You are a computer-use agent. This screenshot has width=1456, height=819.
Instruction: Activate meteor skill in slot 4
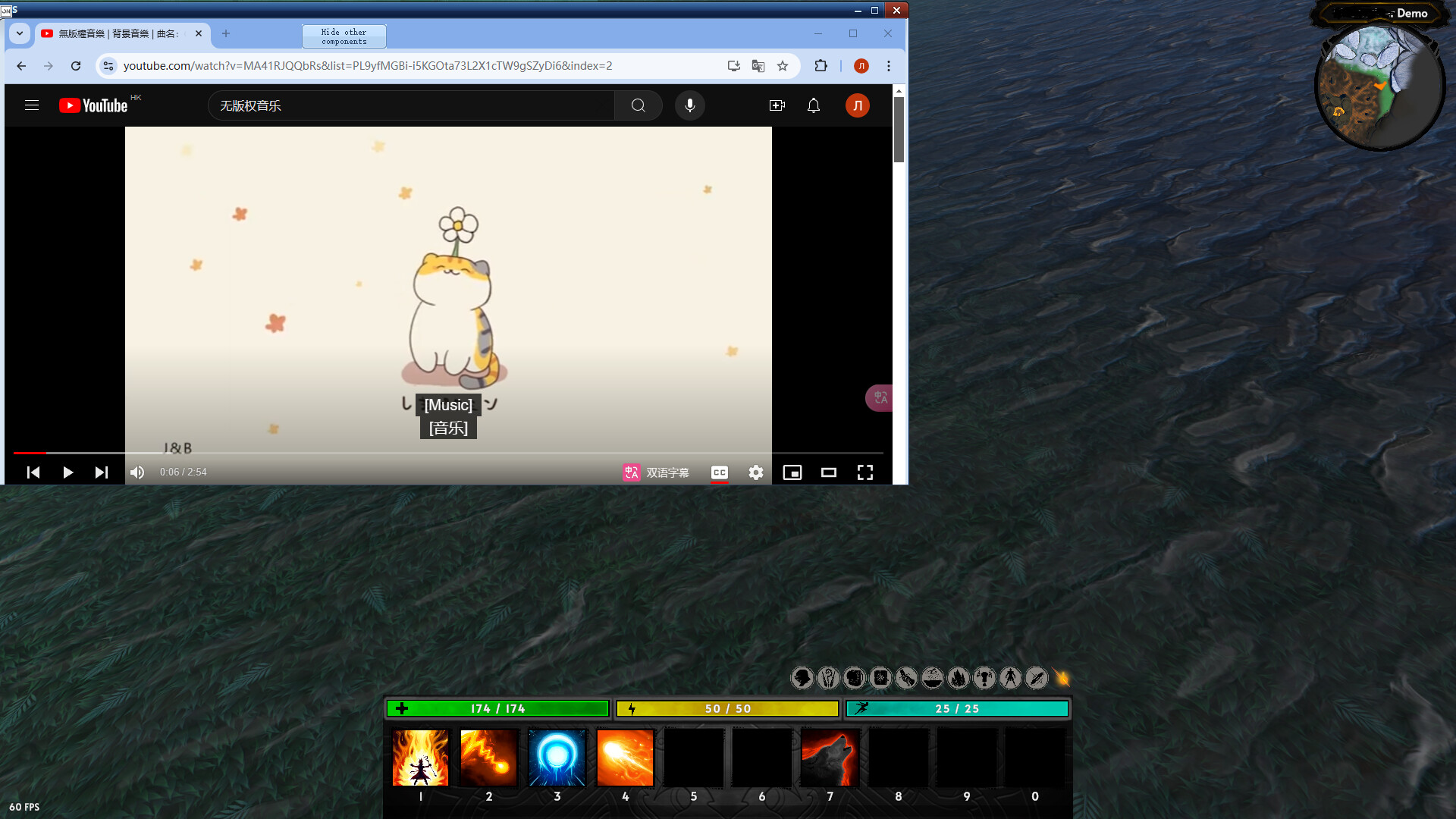(626, 758)
